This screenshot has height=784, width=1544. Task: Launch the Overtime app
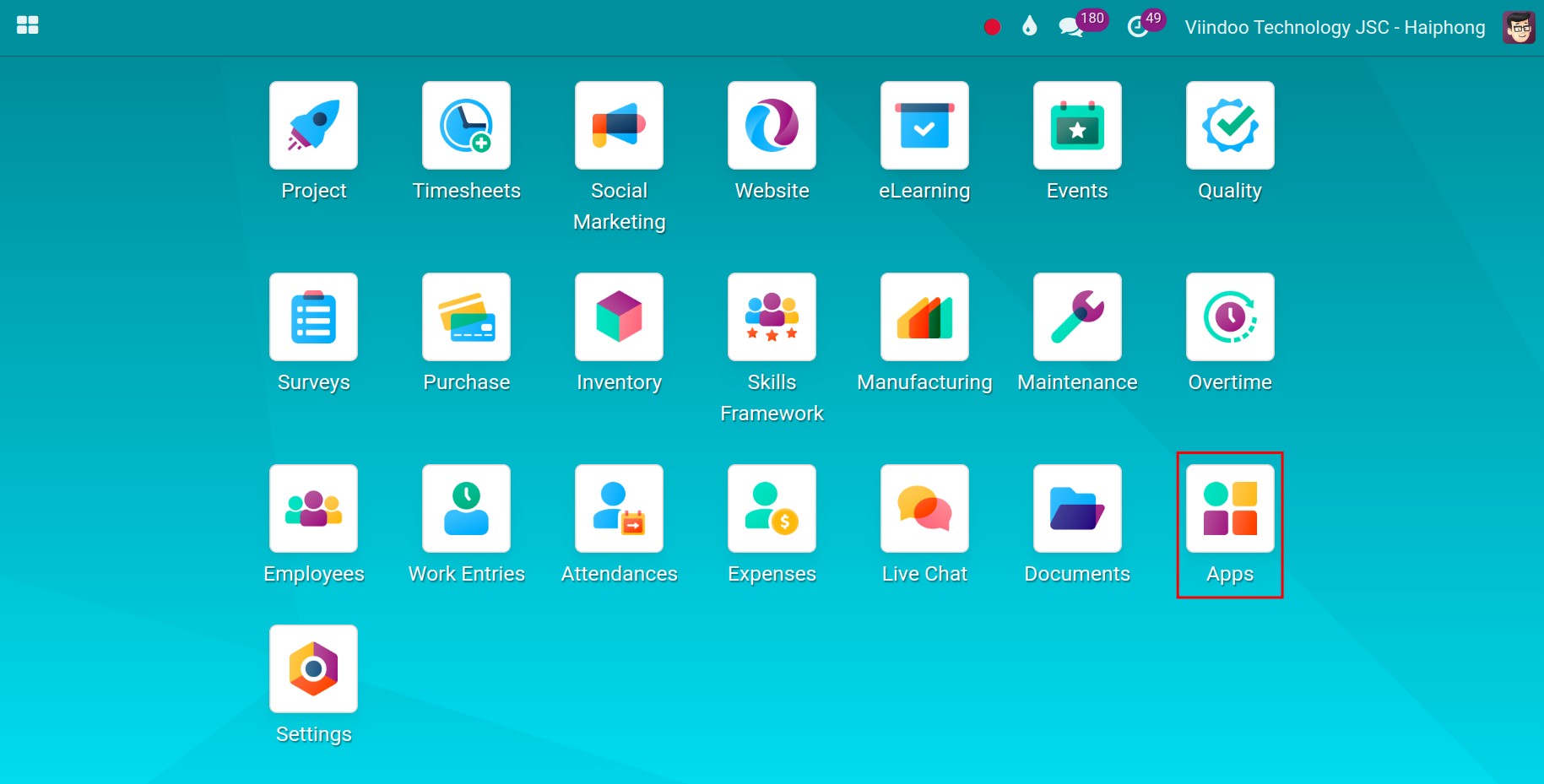click(1230, 317)
